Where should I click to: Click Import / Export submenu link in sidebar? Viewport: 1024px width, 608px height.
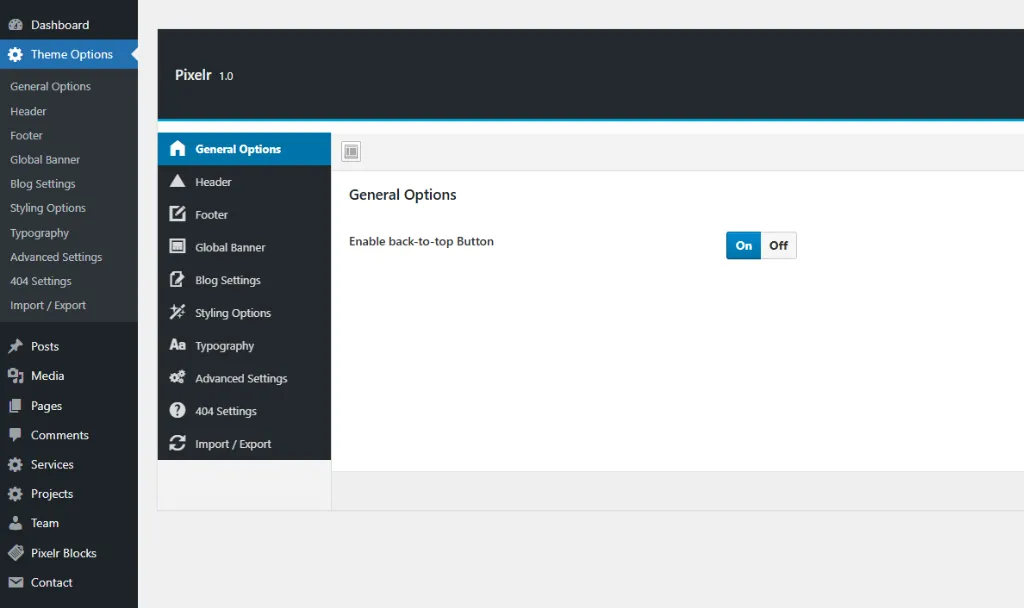point(48,306)
